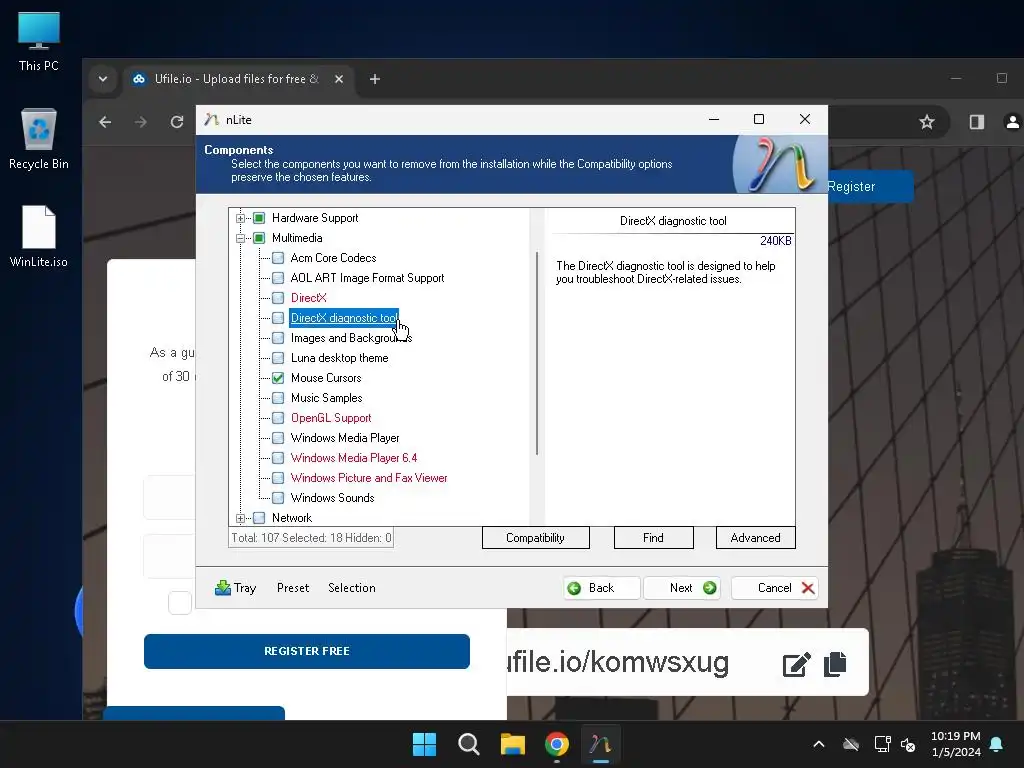The height and width of the screenshot is (768, 1024).
Task: Toggle Windows Sounds checkbox
Action: pos(278,498)
